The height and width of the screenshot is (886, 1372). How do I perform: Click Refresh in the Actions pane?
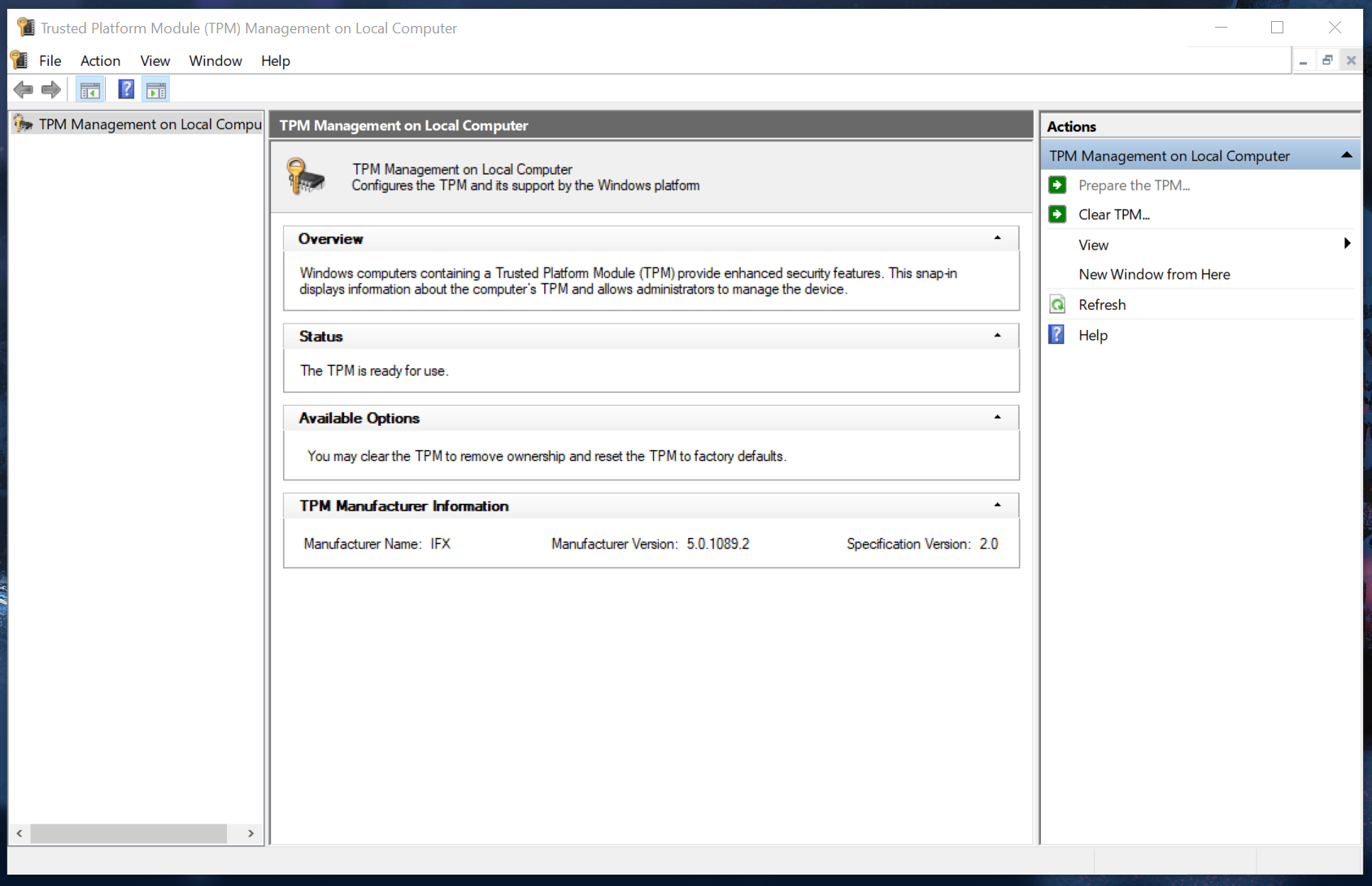coord(1102,305)
